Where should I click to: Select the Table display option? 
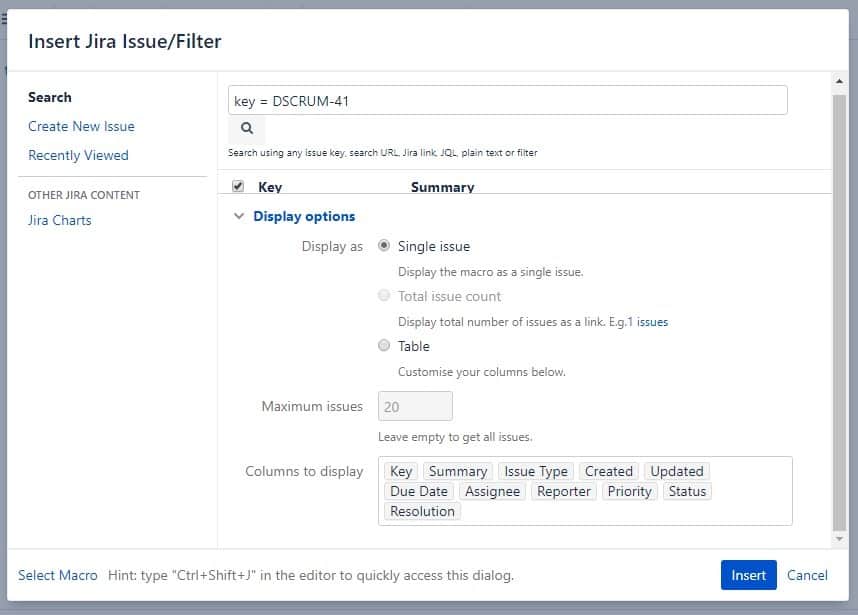tap(384, 345)
